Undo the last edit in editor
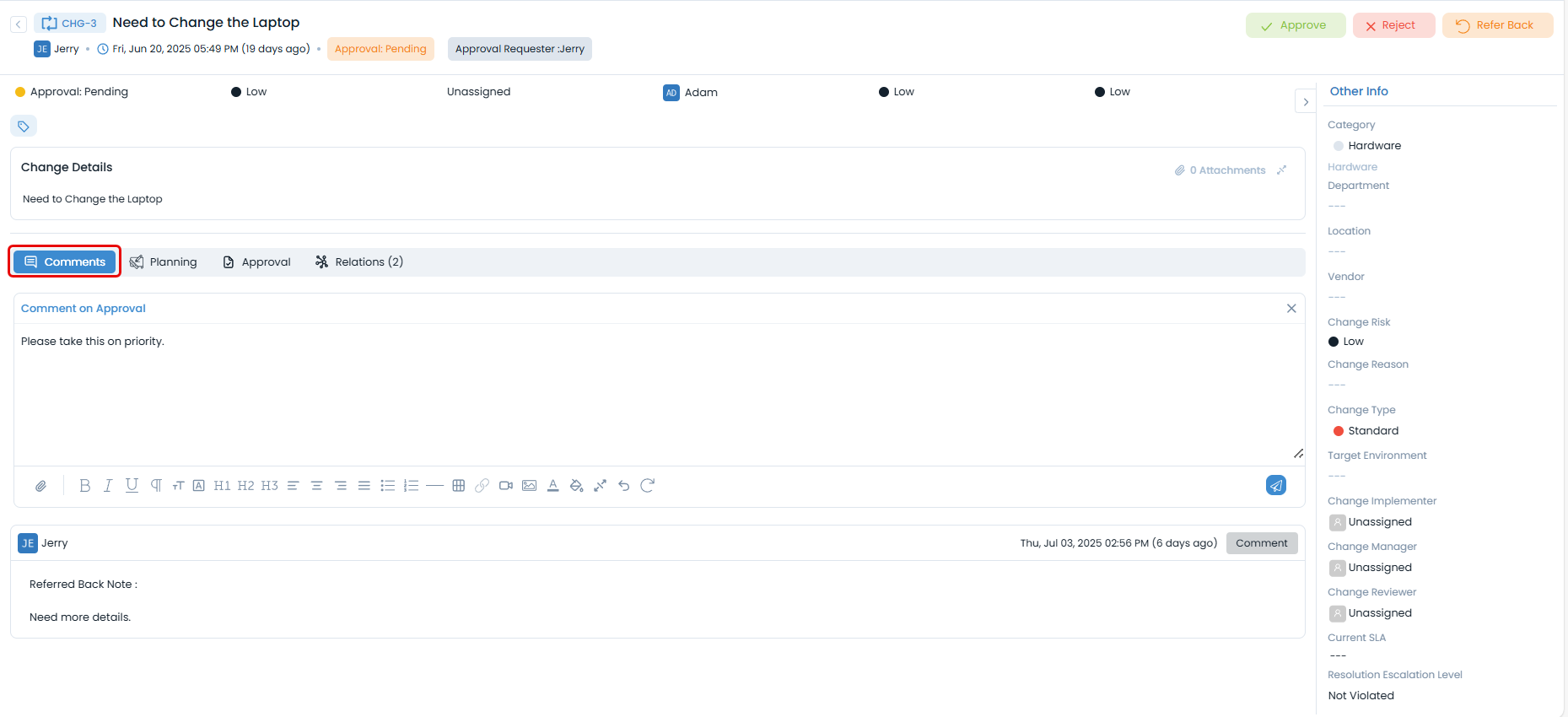The height and width of the screenshot is (717, 1568). (x=624, y=486)
